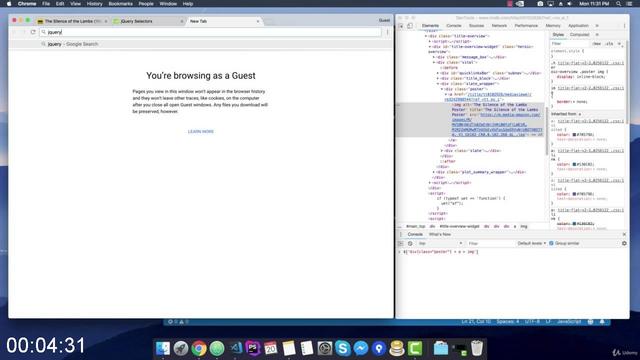This screenshot has height=360, width=640.
Task: Click the img breadcrumb item
Action: [524, 226]
